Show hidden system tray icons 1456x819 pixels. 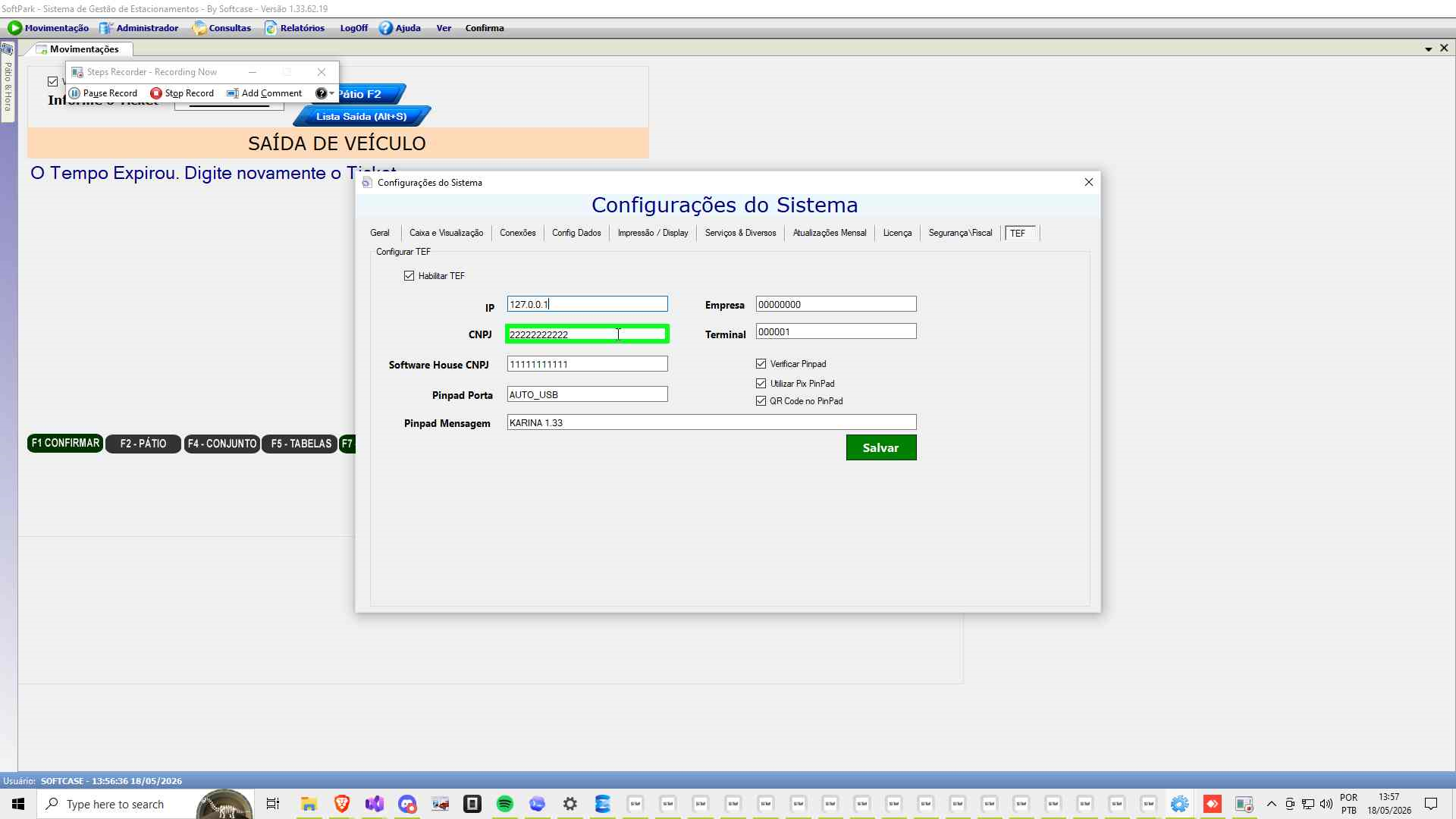pyautogui.click(x=1272, y=804)
